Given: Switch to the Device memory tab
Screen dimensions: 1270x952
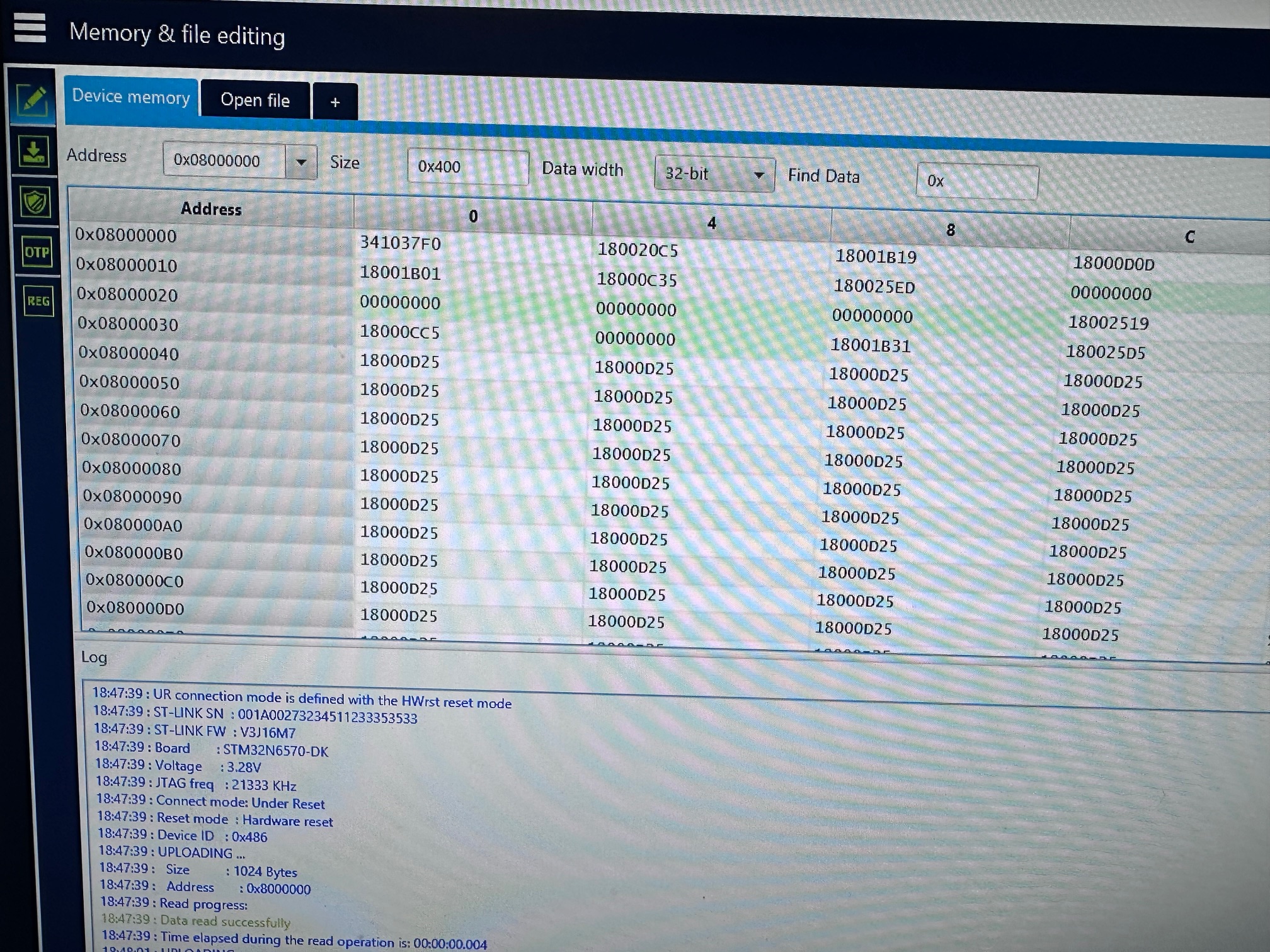Looking at the screenshot, I should point(131,97).
